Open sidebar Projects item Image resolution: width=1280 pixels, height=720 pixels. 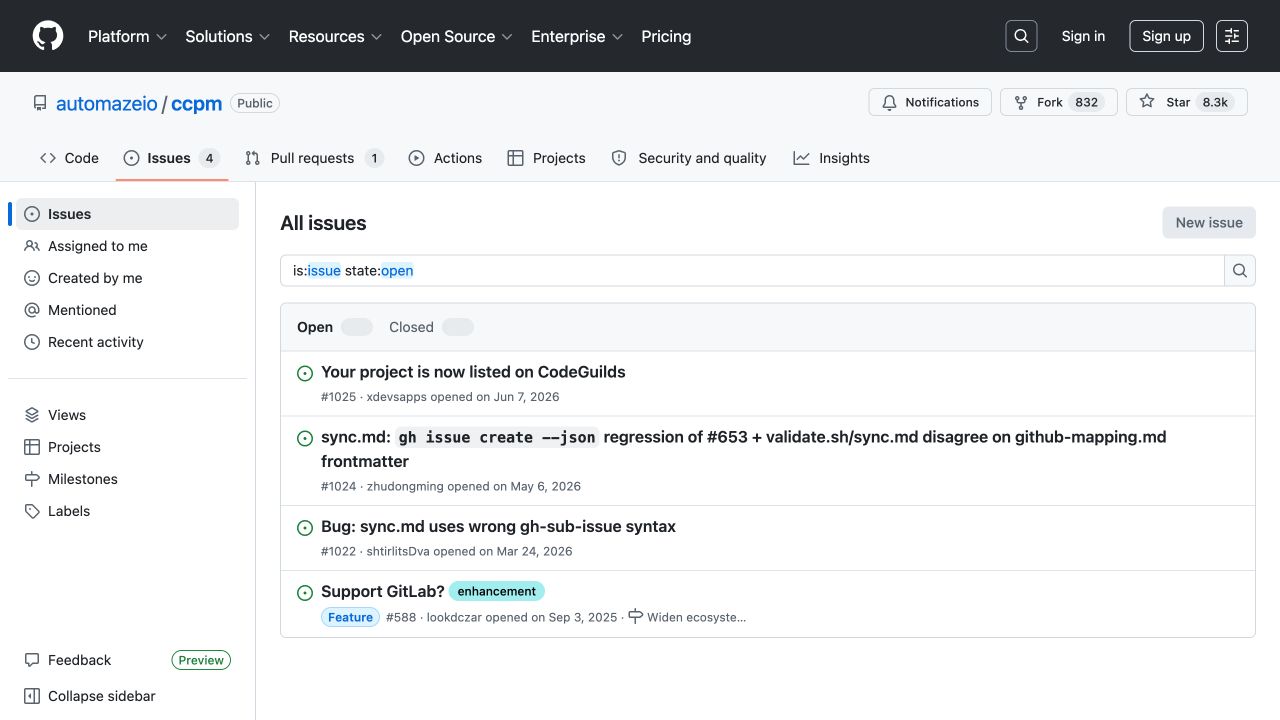tap(127, 447)
